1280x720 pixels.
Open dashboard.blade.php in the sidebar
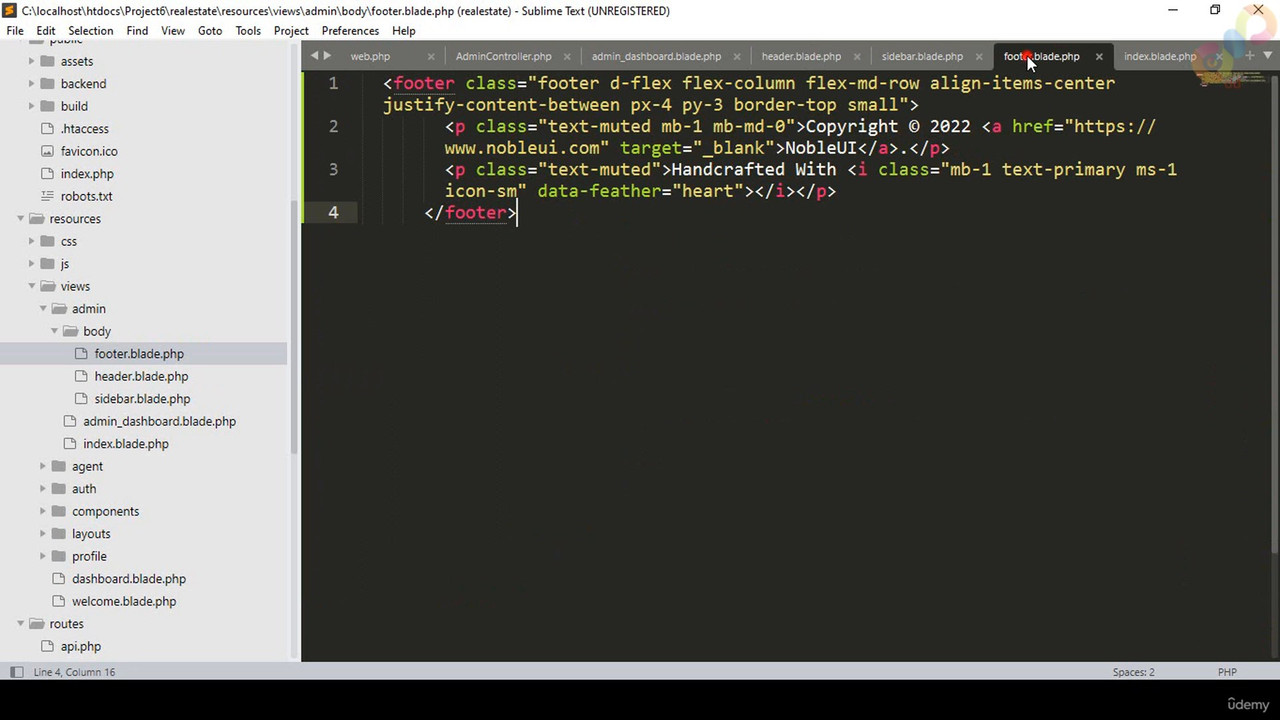click(x=129, y=579)
